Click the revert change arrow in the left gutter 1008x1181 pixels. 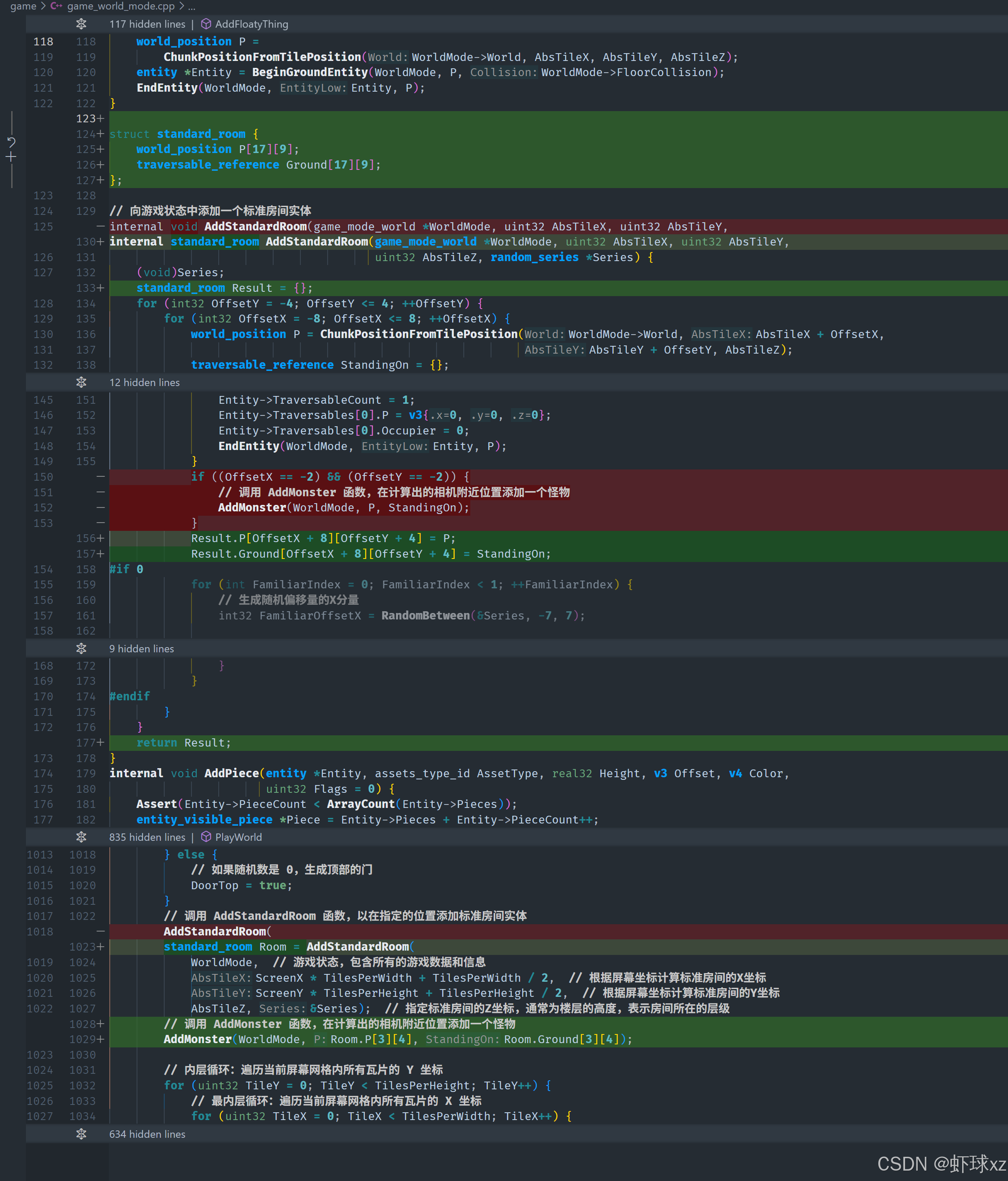[11, 142]
